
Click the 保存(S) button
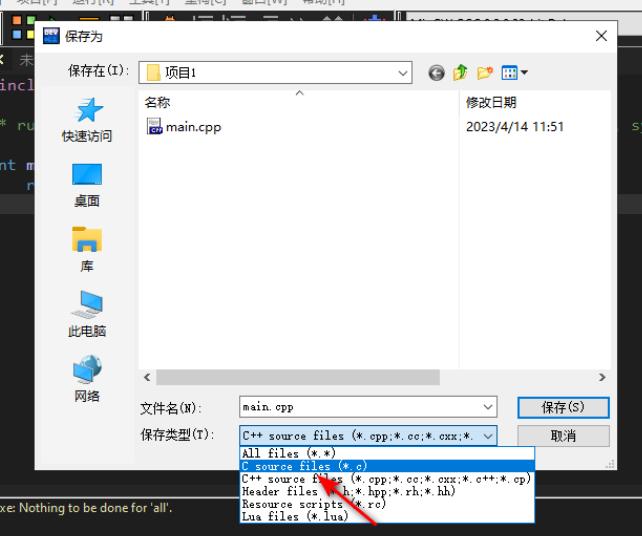click(562, 407)
